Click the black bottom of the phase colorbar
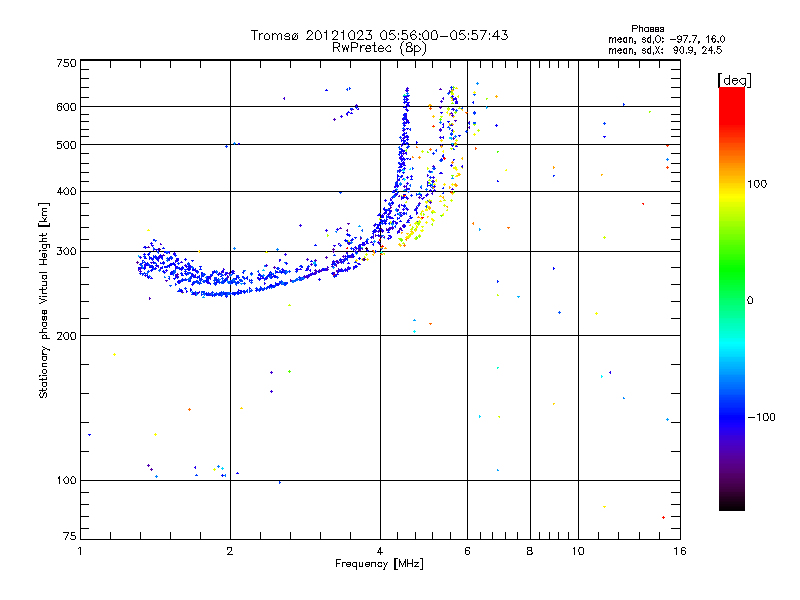This screenshot has height=600, width=800. pos(732,505)
